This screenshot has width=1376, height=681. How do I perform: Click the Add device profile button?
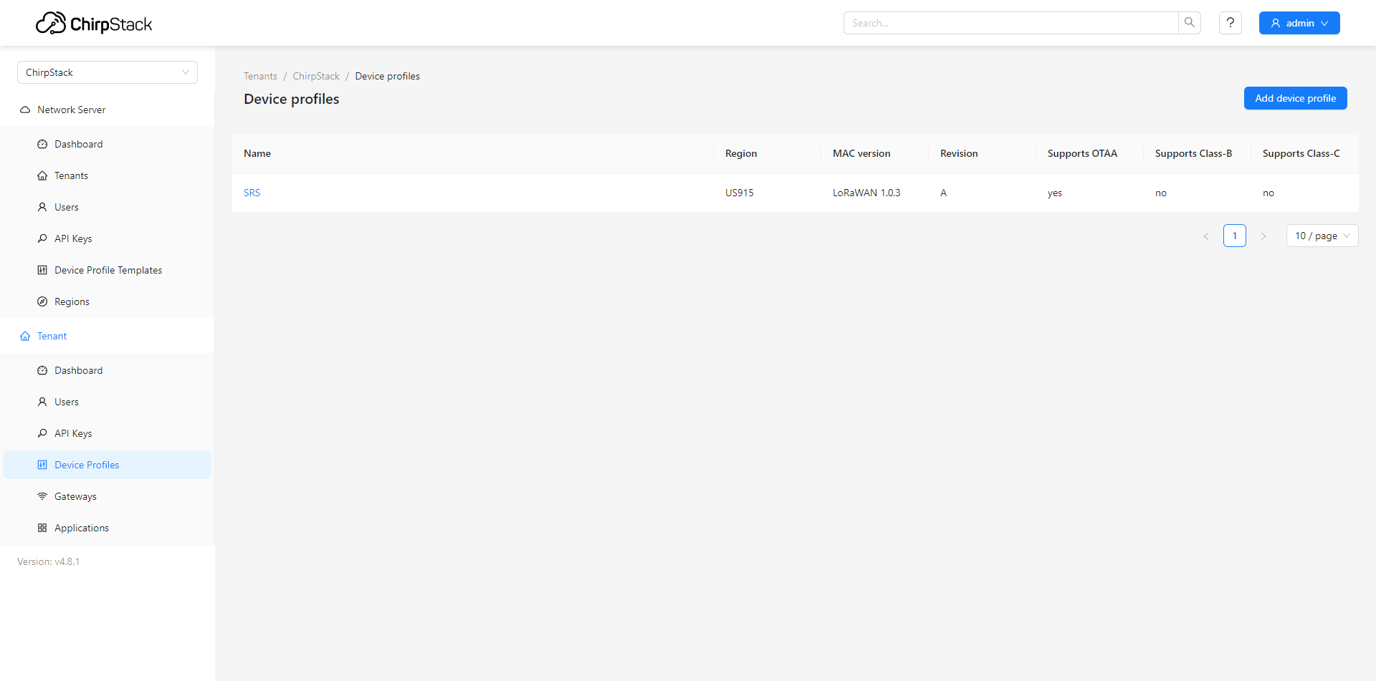click(x=1295, y=98)
